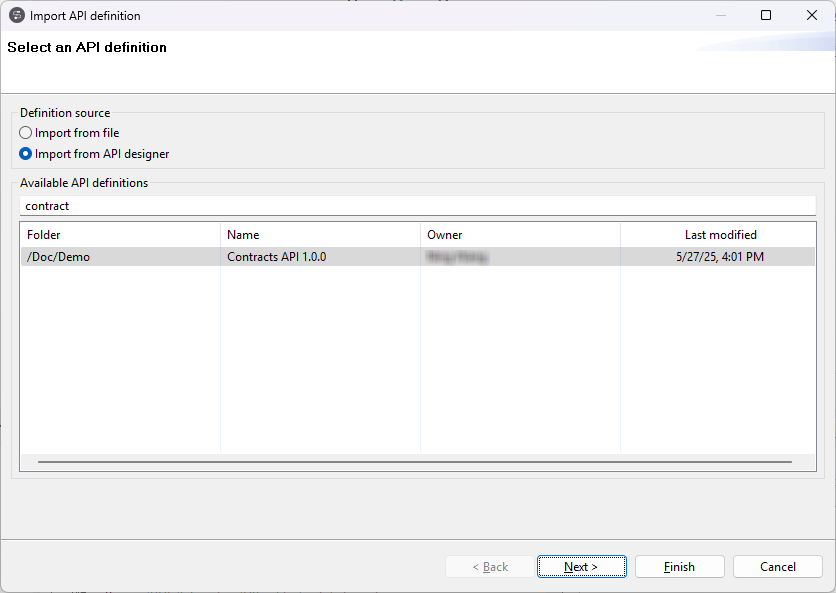Sort by the Last modified column
The width and height of the screenshot is (836, 593).
pos(720,234)
